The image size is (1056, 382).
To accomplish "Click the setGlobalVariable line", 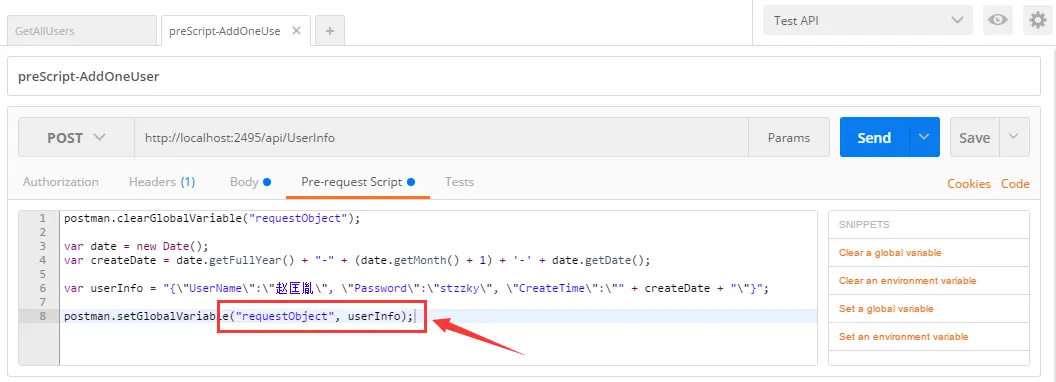I will pyautogui.click(x=238, y=316).
